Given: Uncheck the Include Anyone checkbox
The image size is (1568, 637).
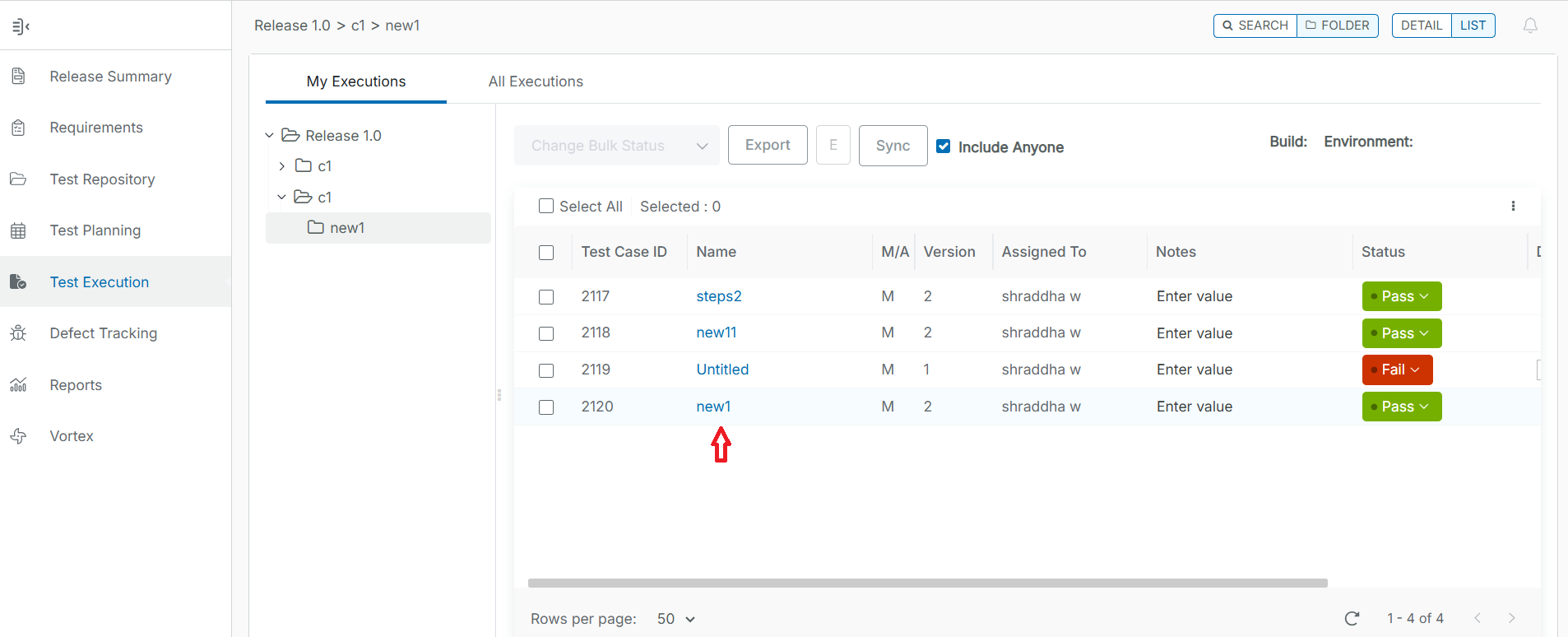Looking at the screenshot, I should 944,146.
